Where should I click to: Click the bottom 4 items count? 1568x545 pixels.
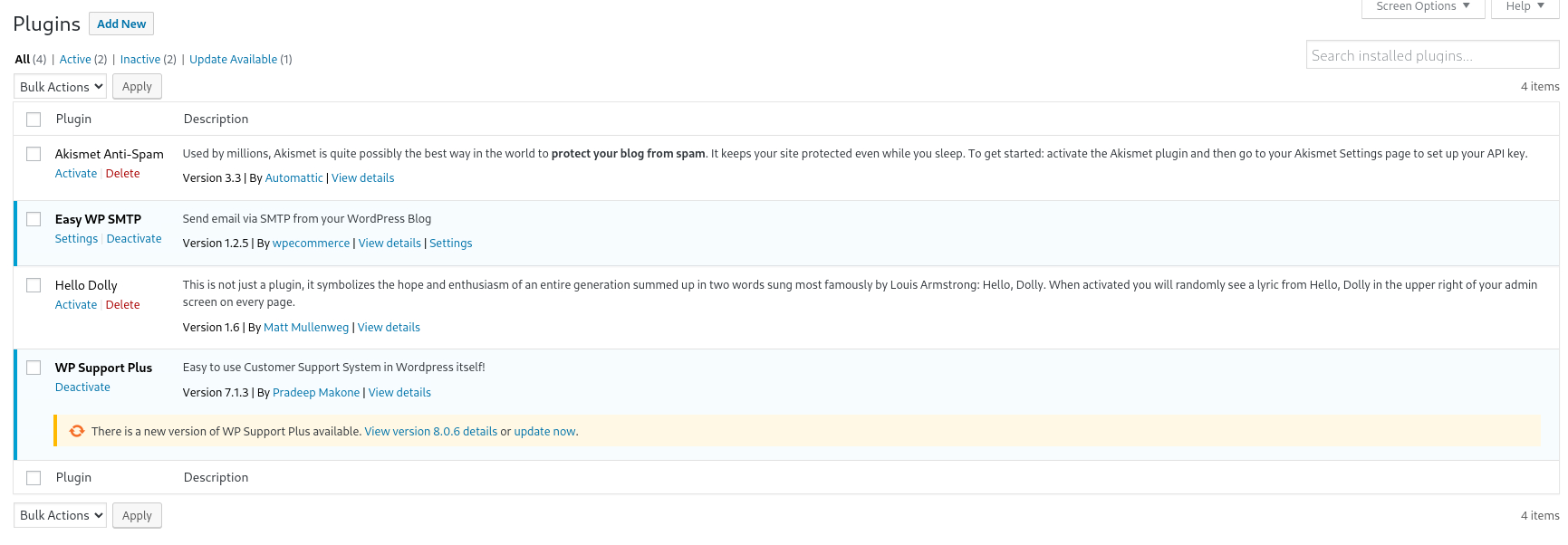1540,516
